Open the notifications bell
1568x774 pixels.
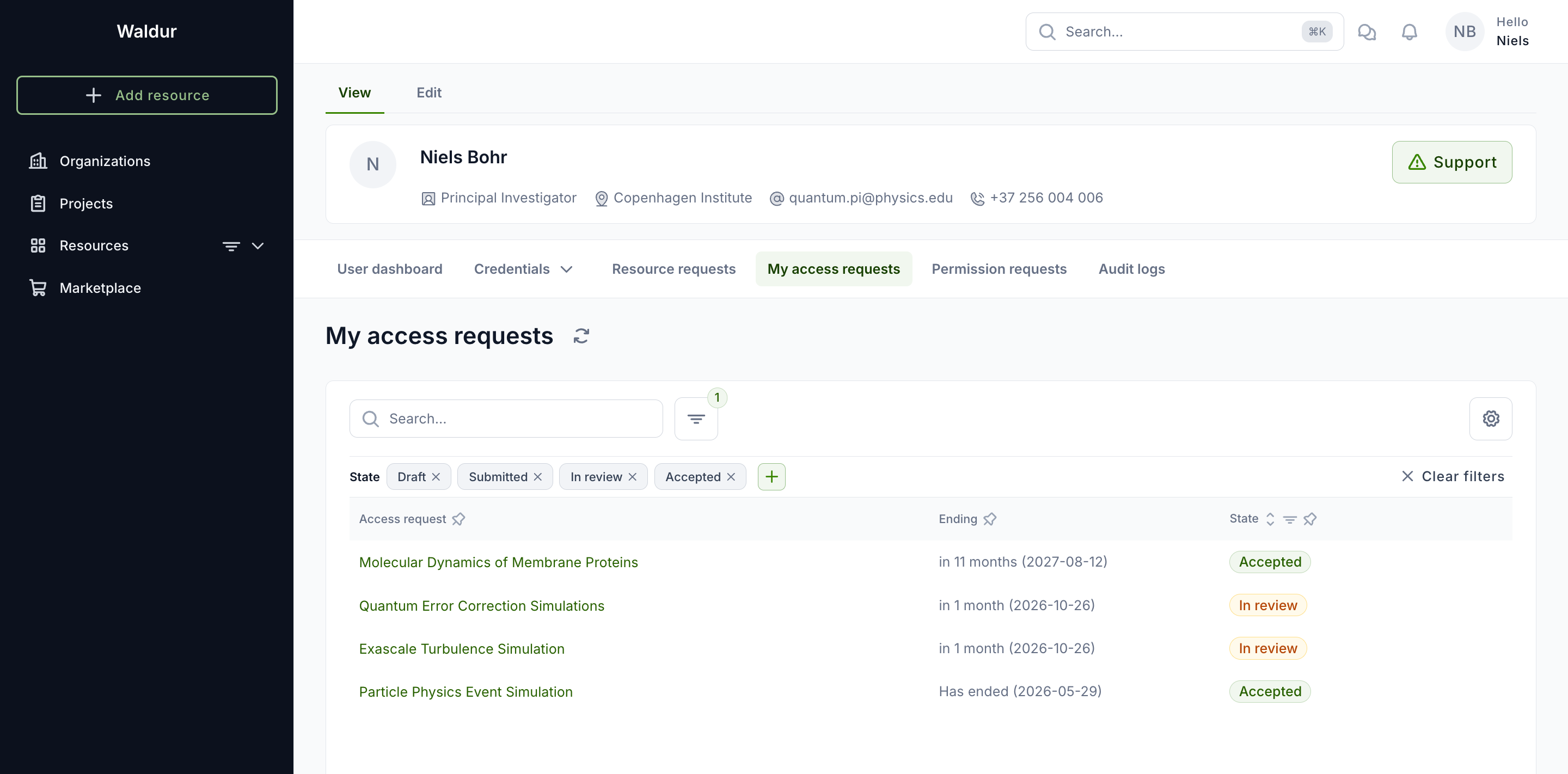click(1409, 32)
